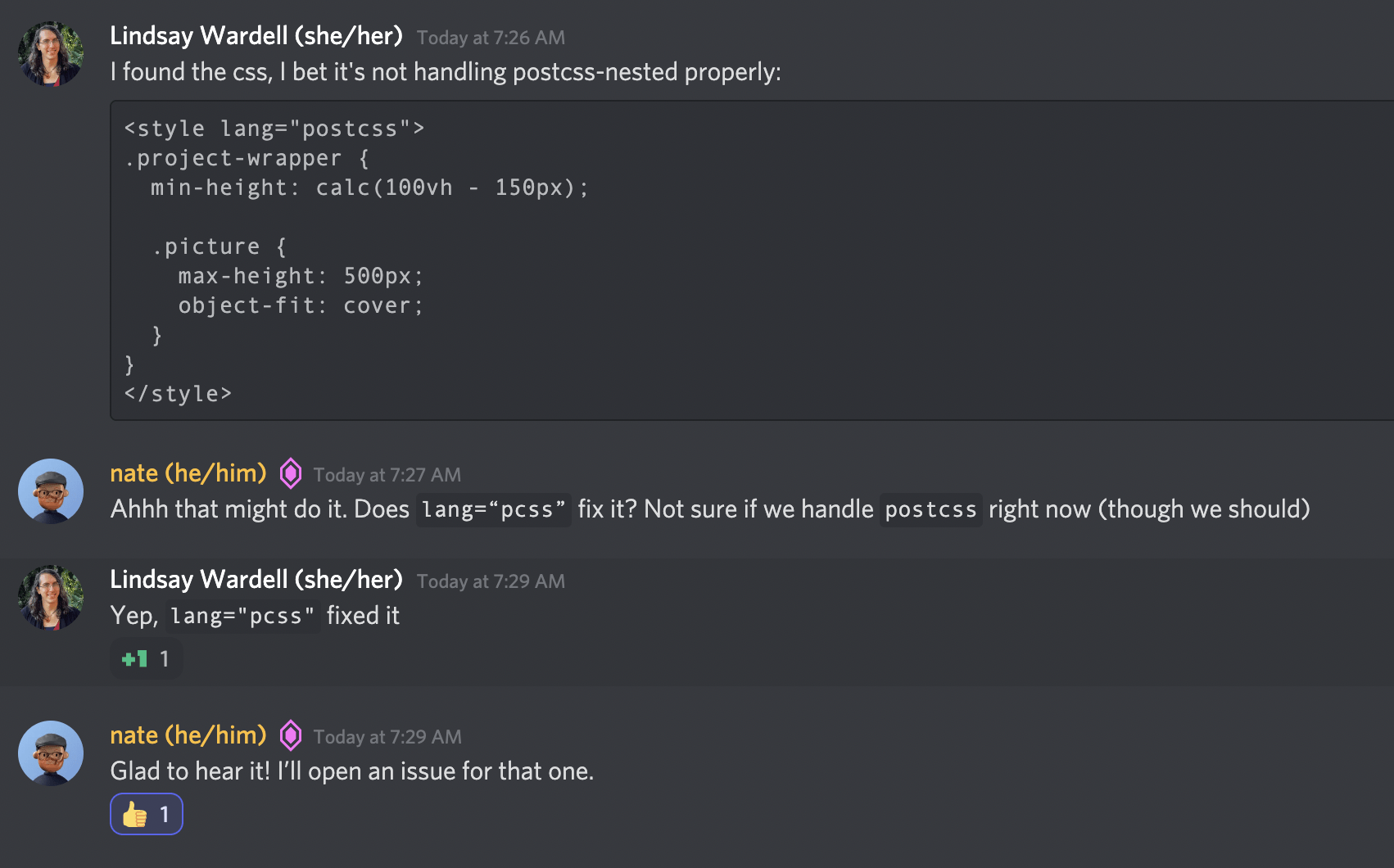Click nate's avatar beside the 7:29 message
1394x868 pixels.
point(51,753)
